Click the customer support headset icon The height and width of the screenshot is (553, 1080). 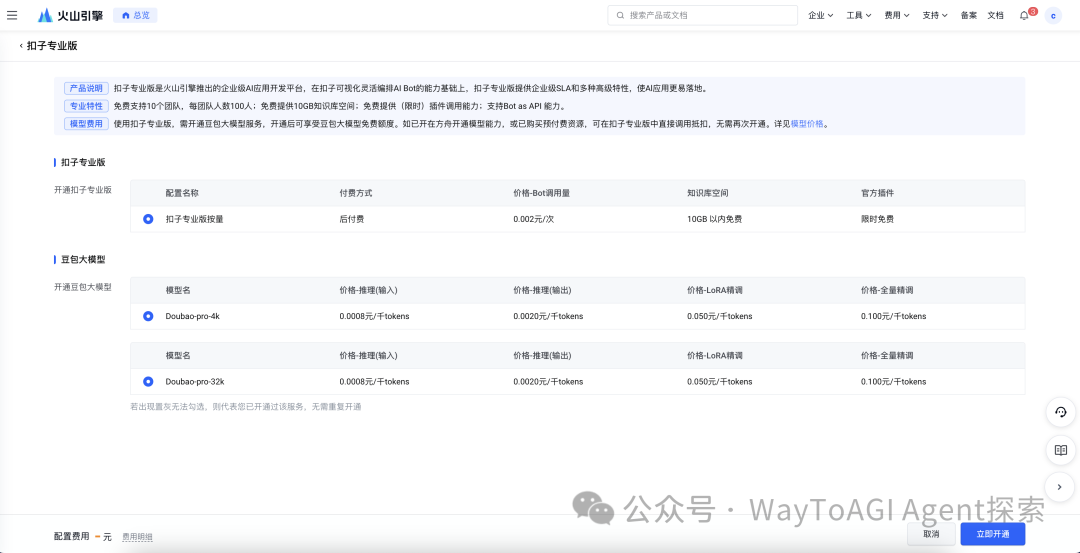(x=1061, y=412)
